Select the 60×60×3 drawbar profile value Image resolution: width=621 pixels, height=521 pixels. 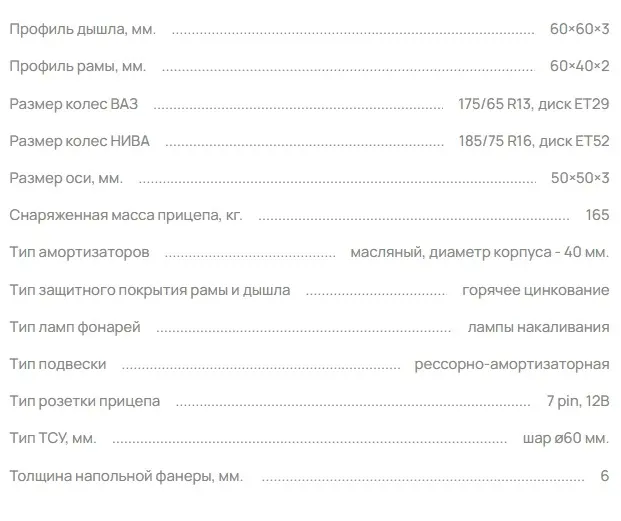point(579,29)
